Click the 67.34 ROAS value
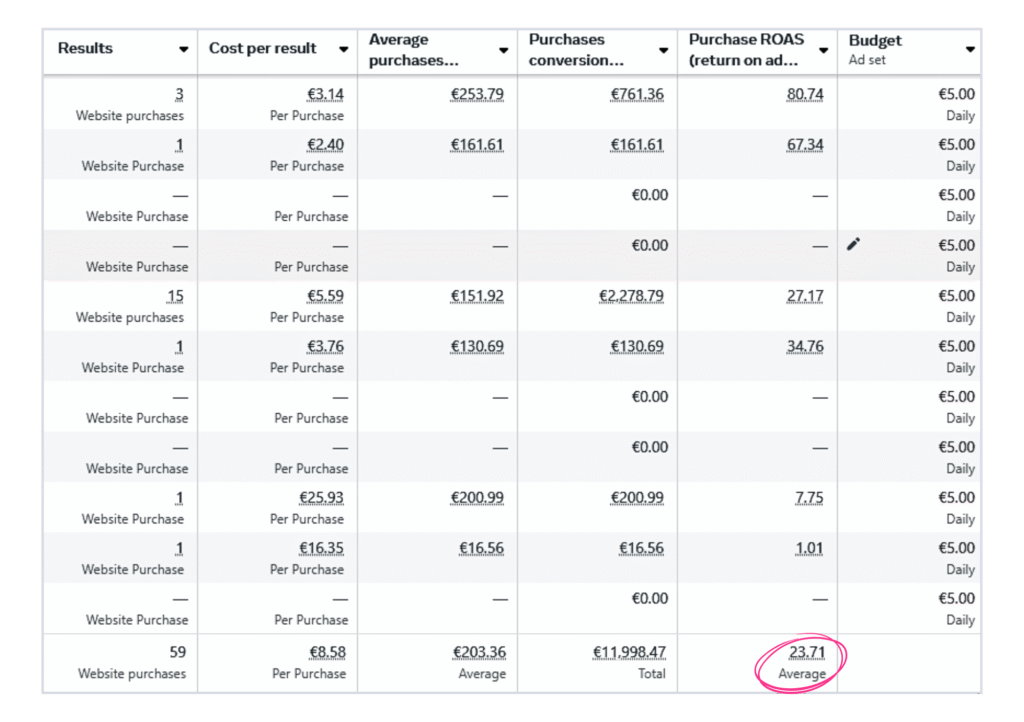 [805, 145]
